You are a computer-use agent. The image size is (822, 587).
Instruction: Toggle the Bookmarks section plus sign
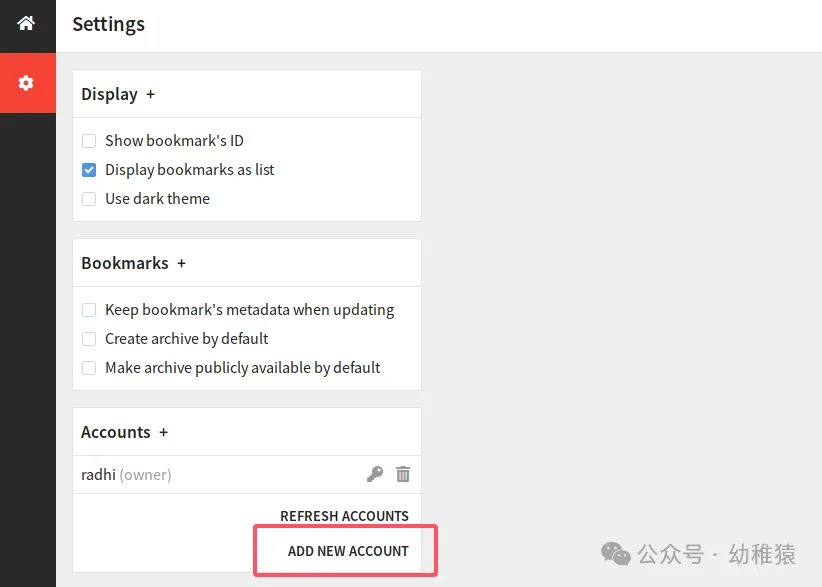tap(181, 263)
